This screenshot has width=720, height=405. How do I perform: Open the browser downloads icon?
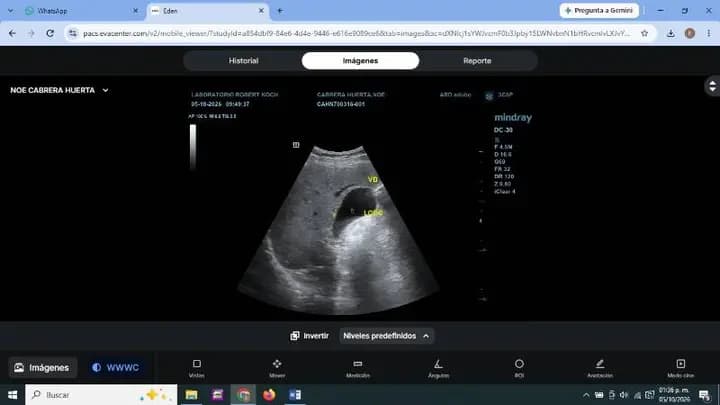(670, 33)
